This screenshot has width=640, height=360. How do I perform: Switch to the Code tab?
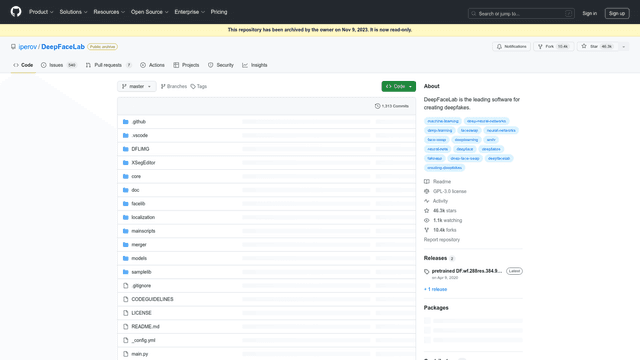[x=23, y=65]
